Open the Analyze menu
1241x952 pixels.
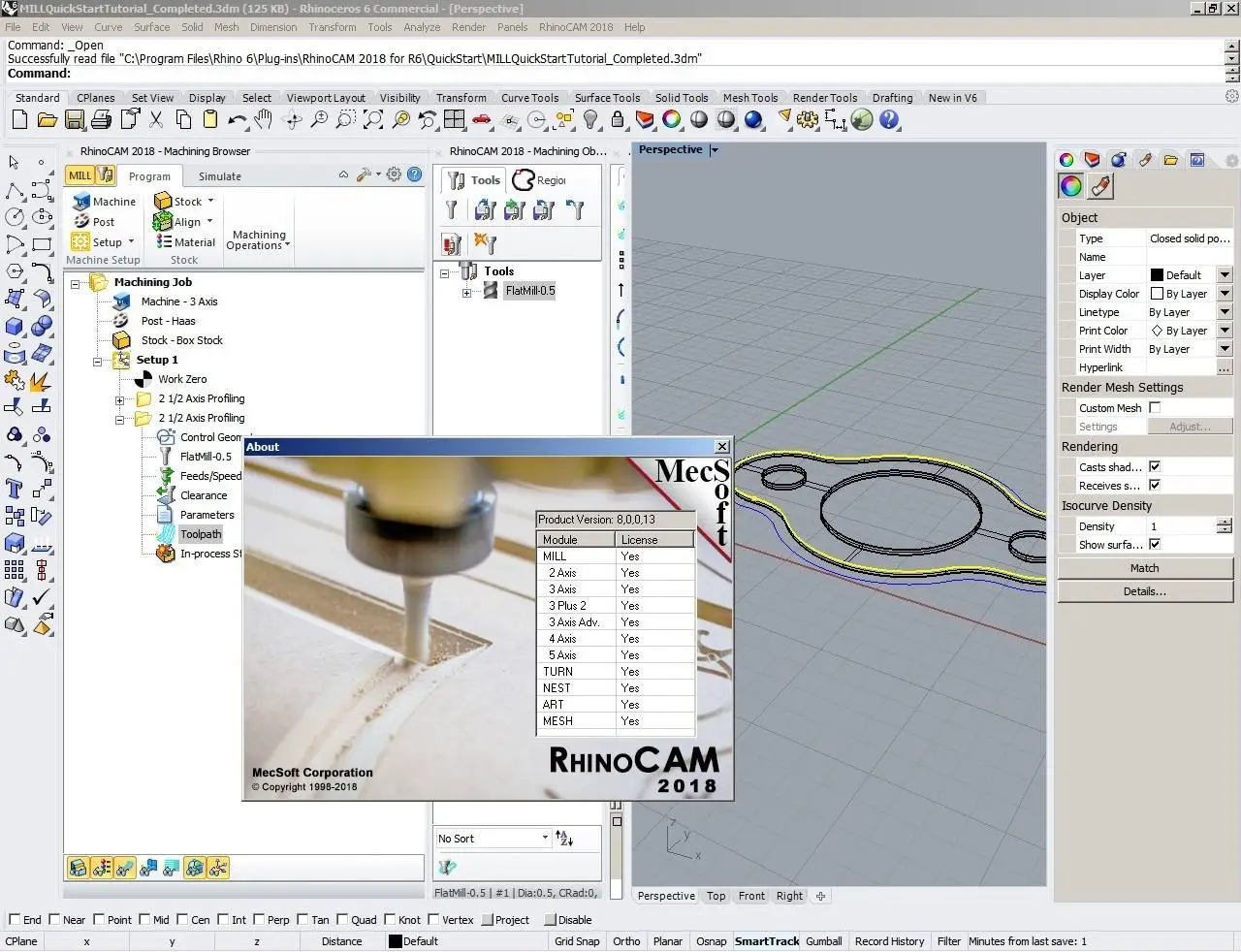421,27
